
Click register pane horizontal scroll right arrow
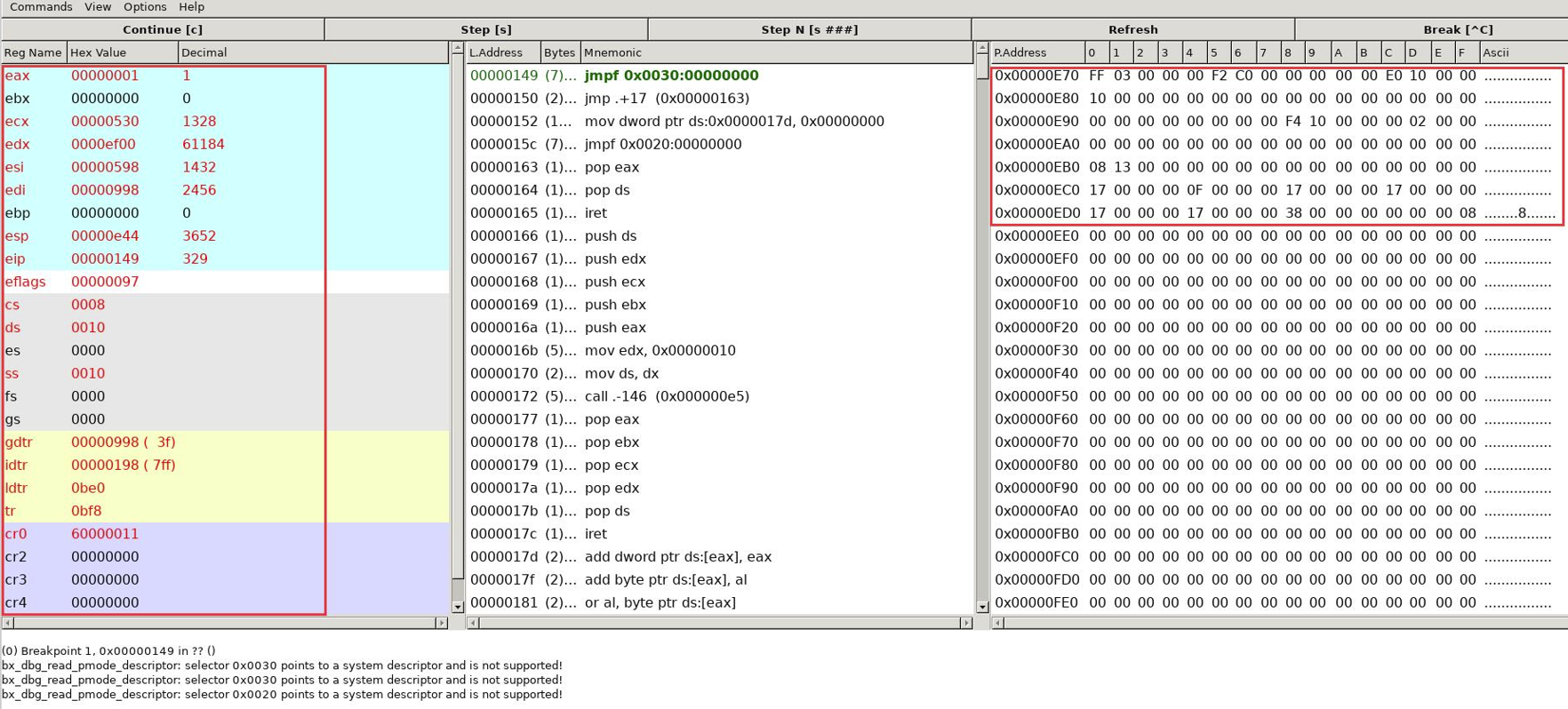pyautogui.click(x=442, y=623)
